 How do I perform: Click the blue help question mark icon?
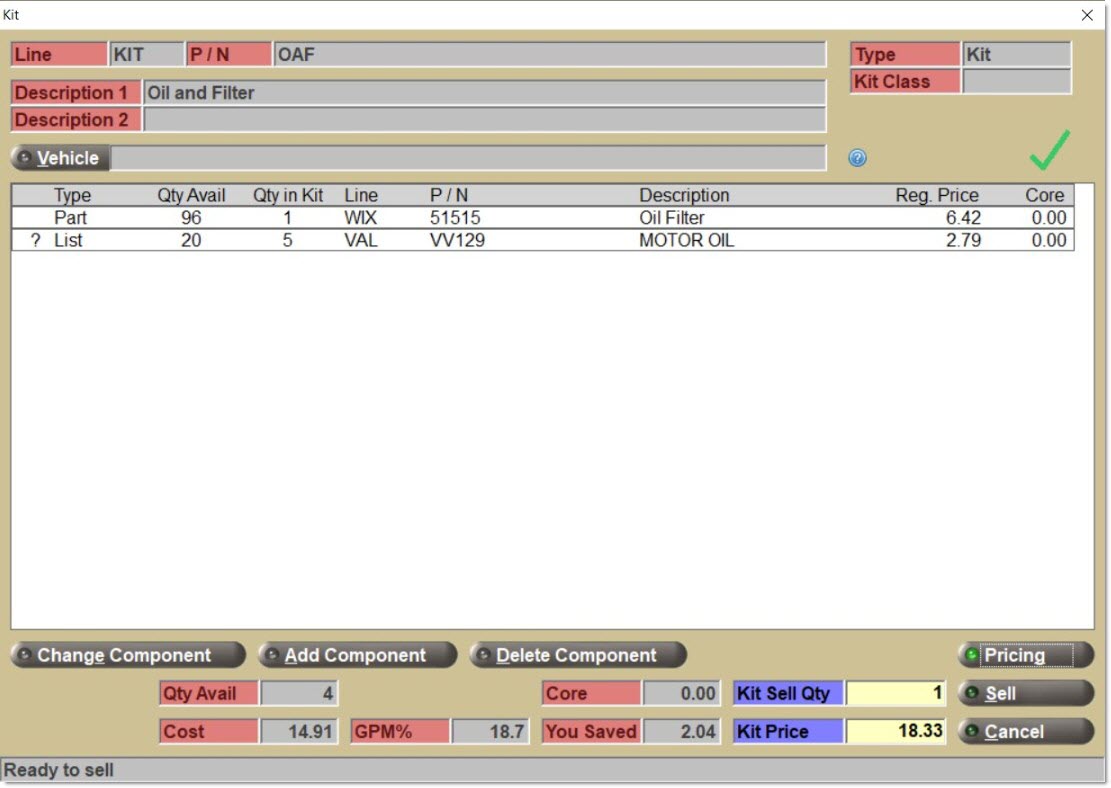[857, 158]
